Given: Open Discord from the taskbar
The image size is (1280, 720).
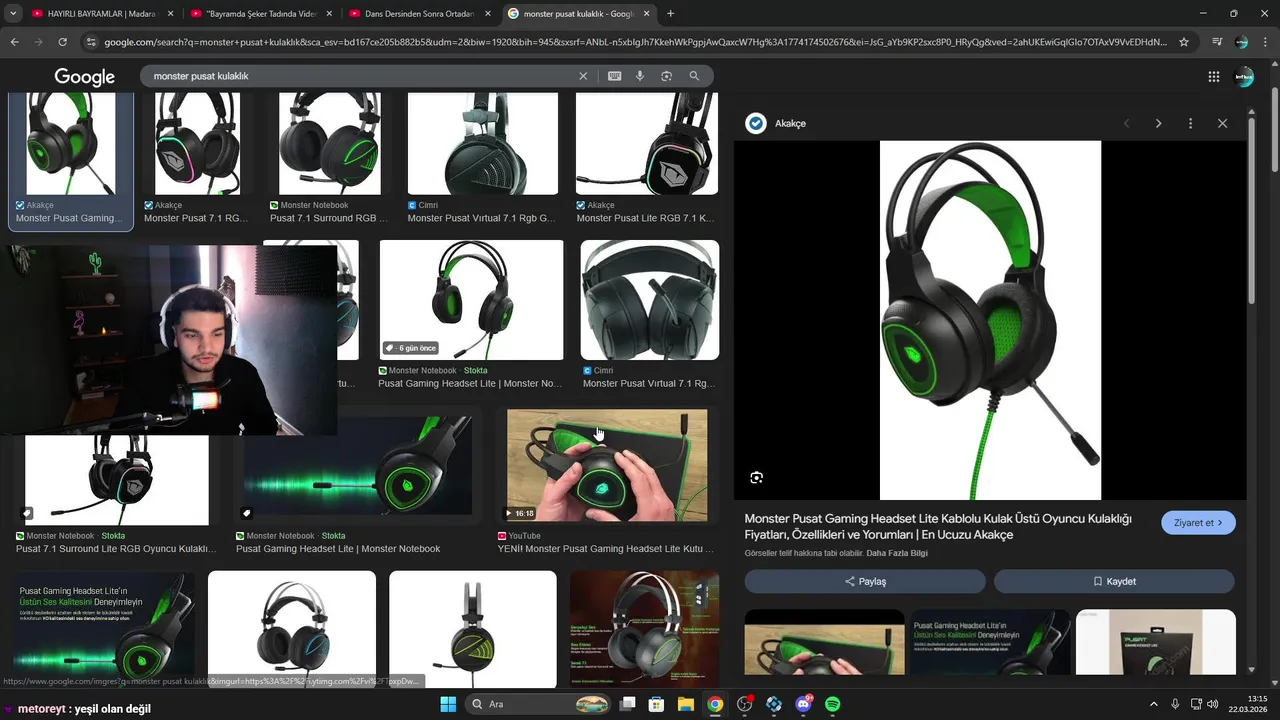Looking at the screenshot, I should pos(803,704).
